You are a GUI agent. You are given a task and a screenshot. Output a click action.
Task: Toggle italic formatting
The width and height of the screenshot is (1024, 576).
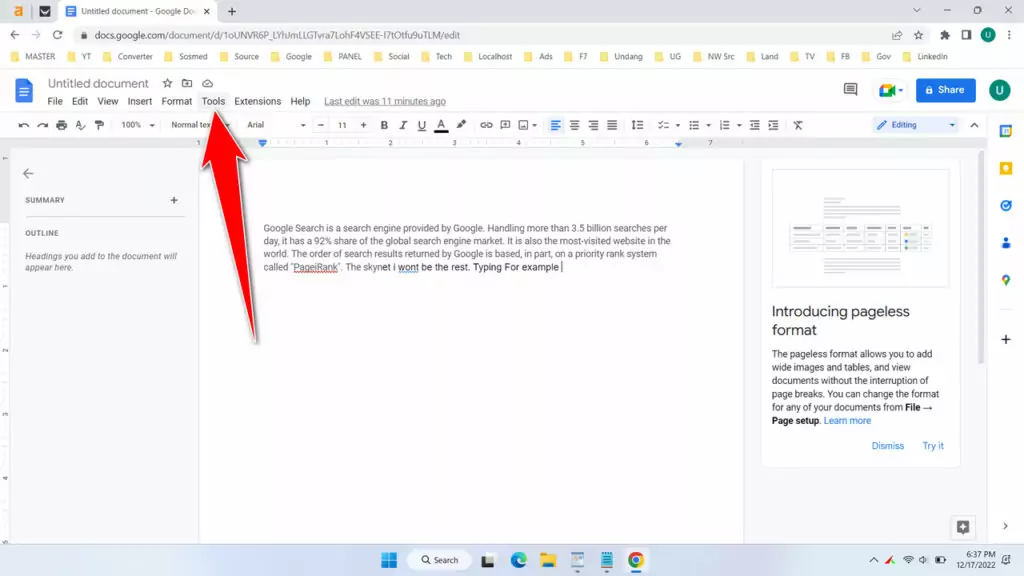(403, 124)
